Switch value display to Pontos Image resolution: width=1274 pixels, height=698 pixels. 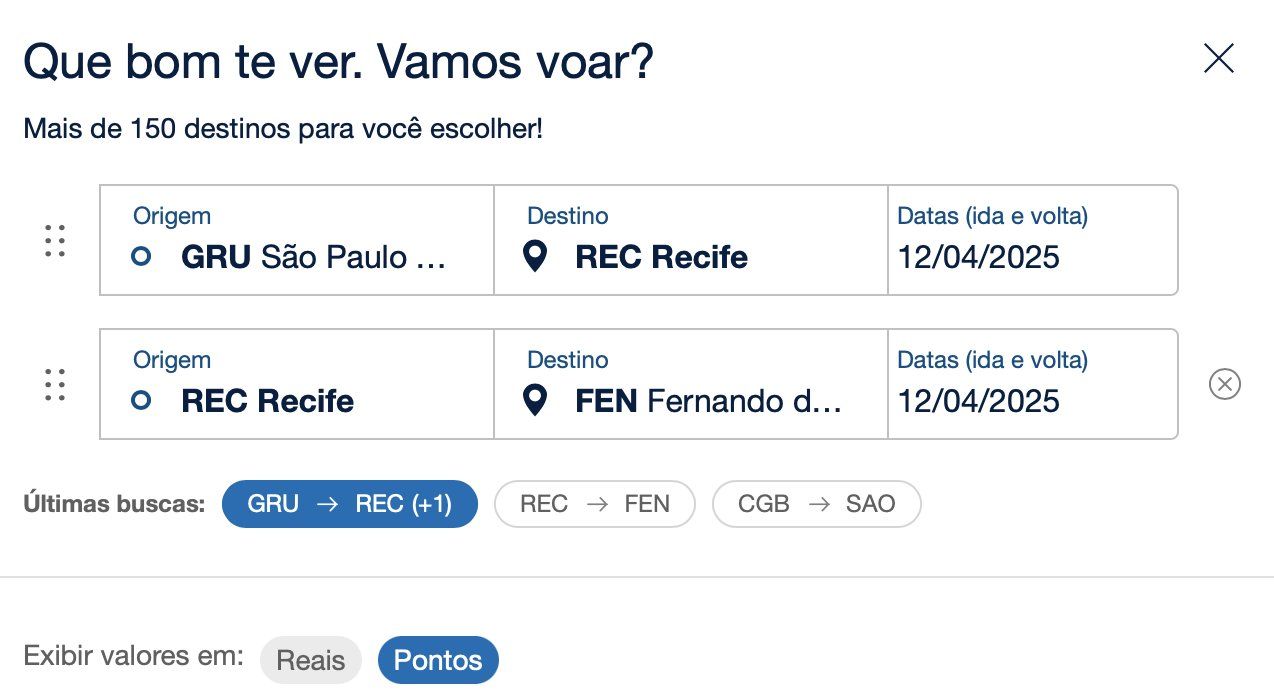438,660
